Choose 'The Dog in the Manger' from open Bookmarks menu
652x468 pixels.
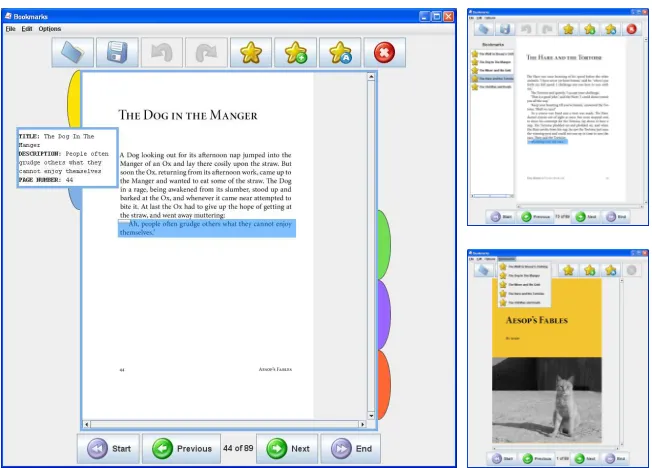pyautogui.click(x=524, y=275)
